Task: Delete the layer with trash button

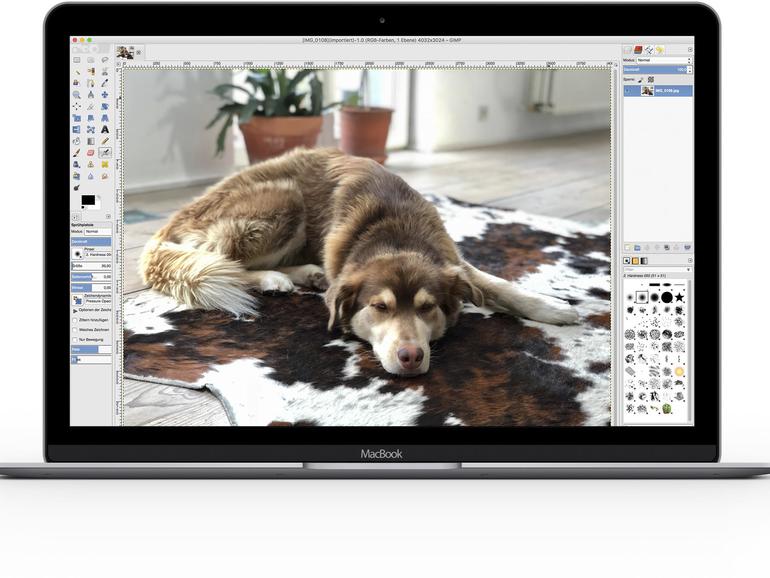Action: 688,248
